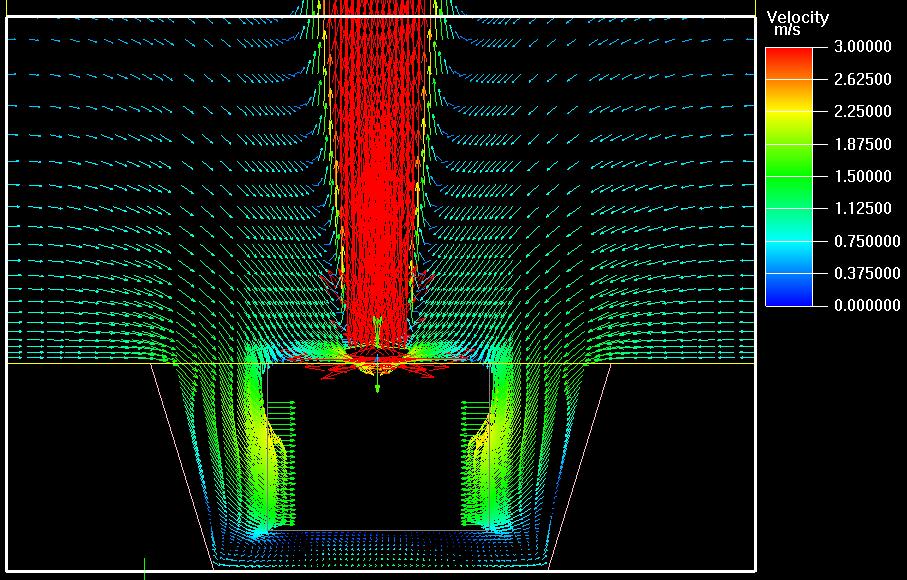Click the impingement point atop the obstacle
Image resolution: width=907 pixels, height=580 pixels.
[377, 353]
